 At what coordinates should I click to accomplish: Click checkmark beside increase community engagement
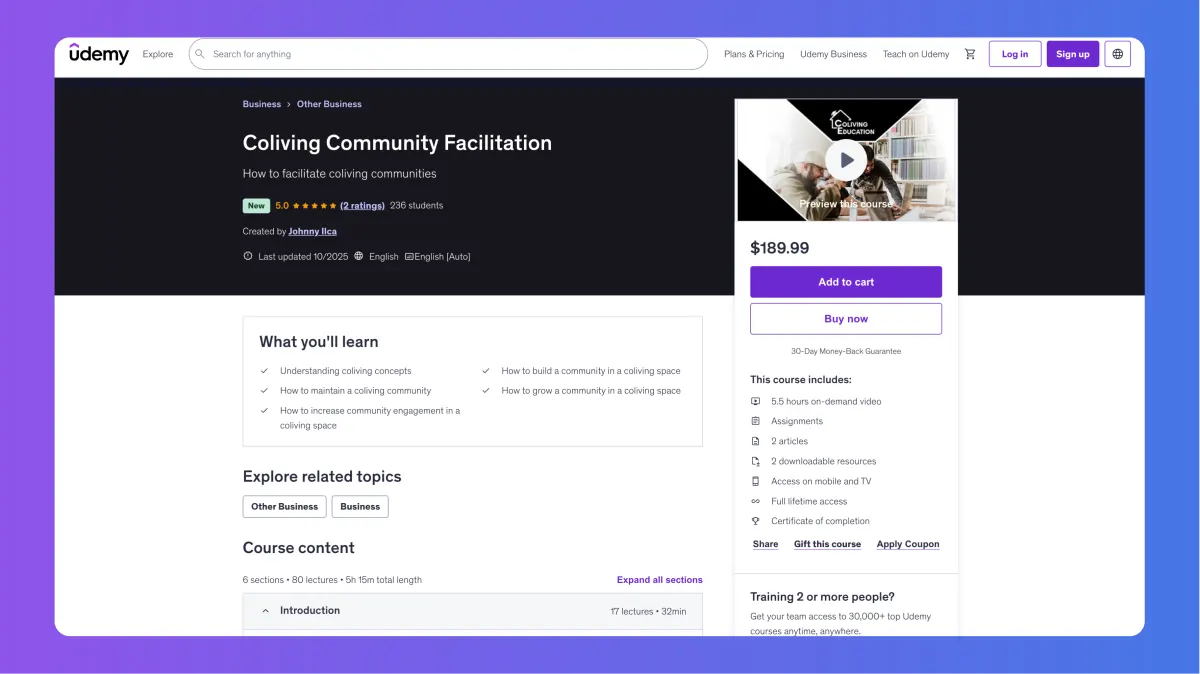pos(265,410)
